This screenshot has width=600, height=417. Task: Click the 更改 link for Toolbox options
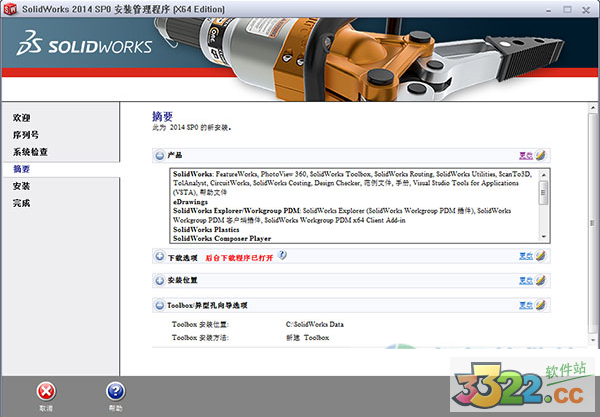(526, 305)
